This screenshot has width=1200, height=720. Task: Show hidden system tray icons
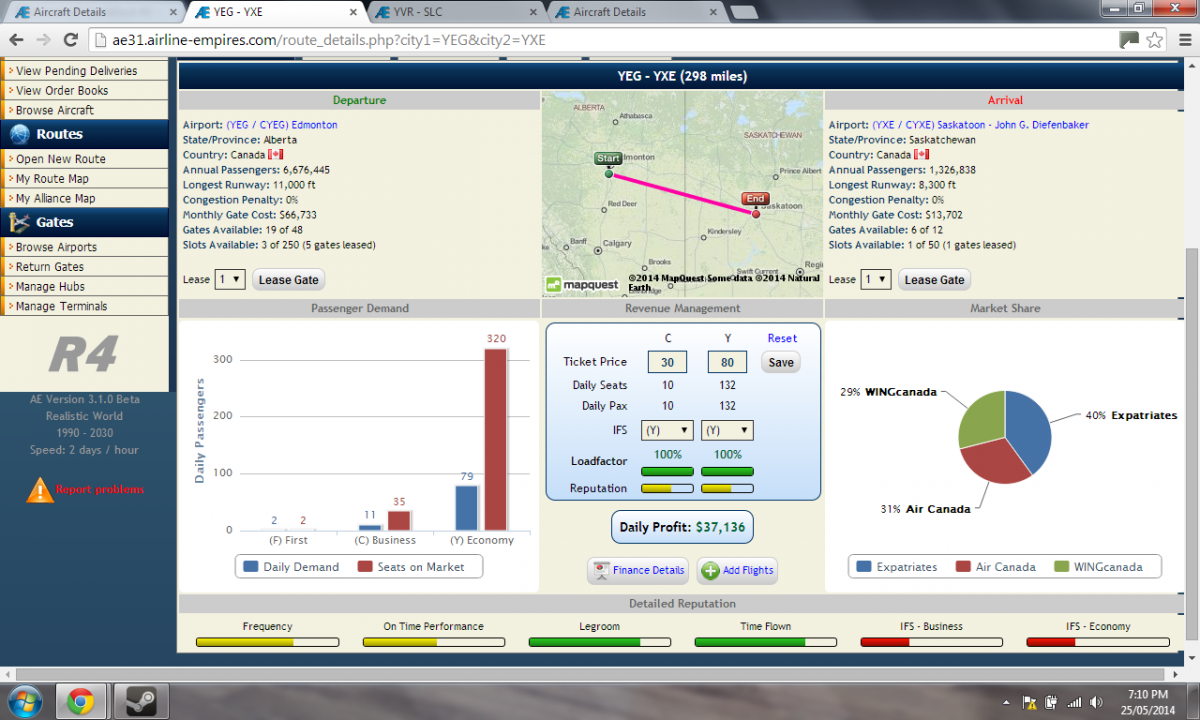pyautogui.click(x=1007, y=702)
